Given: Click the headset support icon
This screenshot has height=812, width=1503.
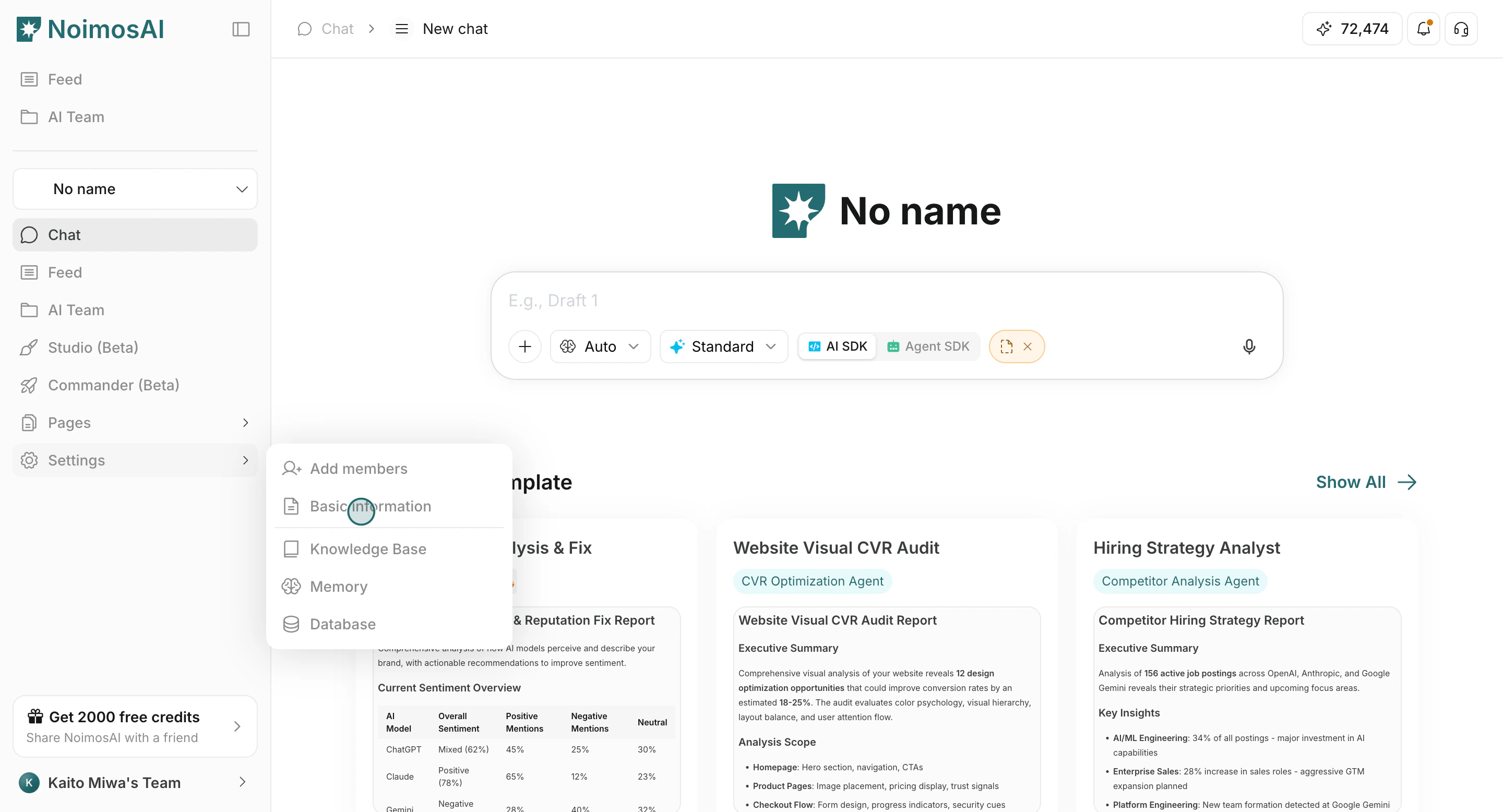Looking at the screenshot, I should coord(1460,29).
